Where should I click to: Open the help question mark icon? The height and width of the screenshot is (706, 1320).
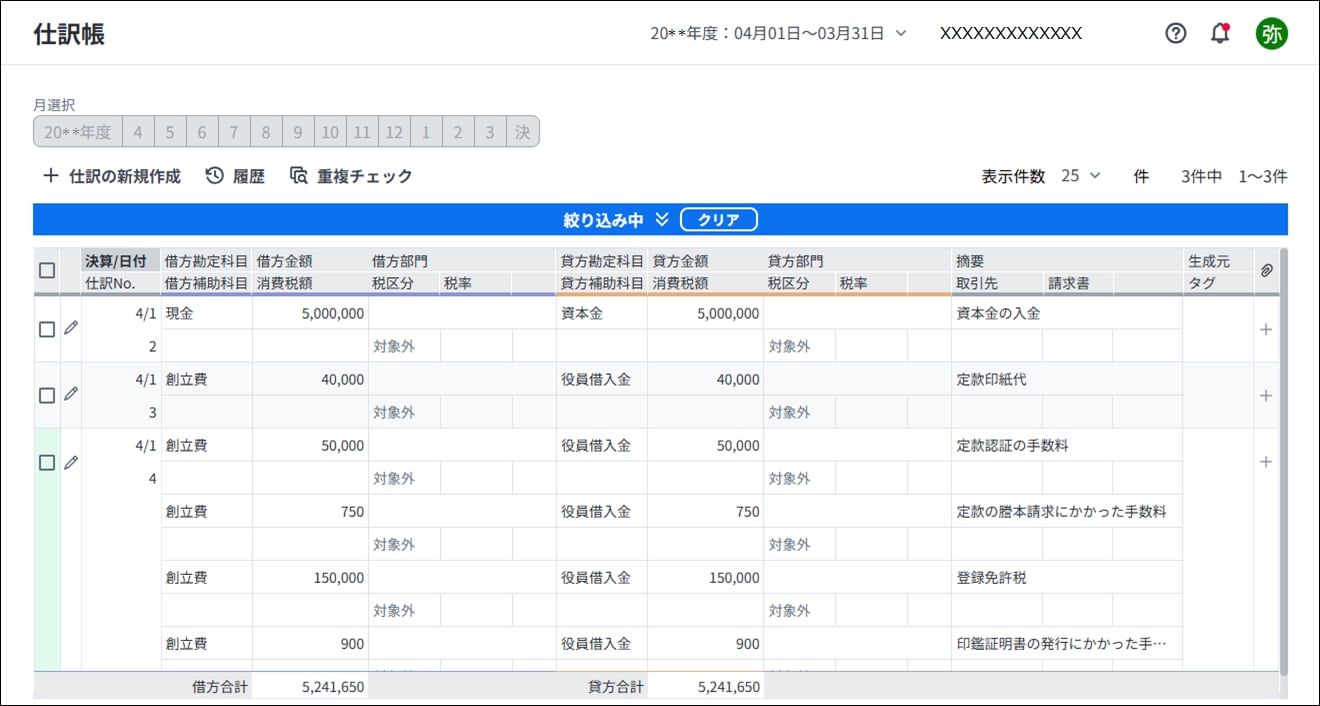[x=1176, y=33]
